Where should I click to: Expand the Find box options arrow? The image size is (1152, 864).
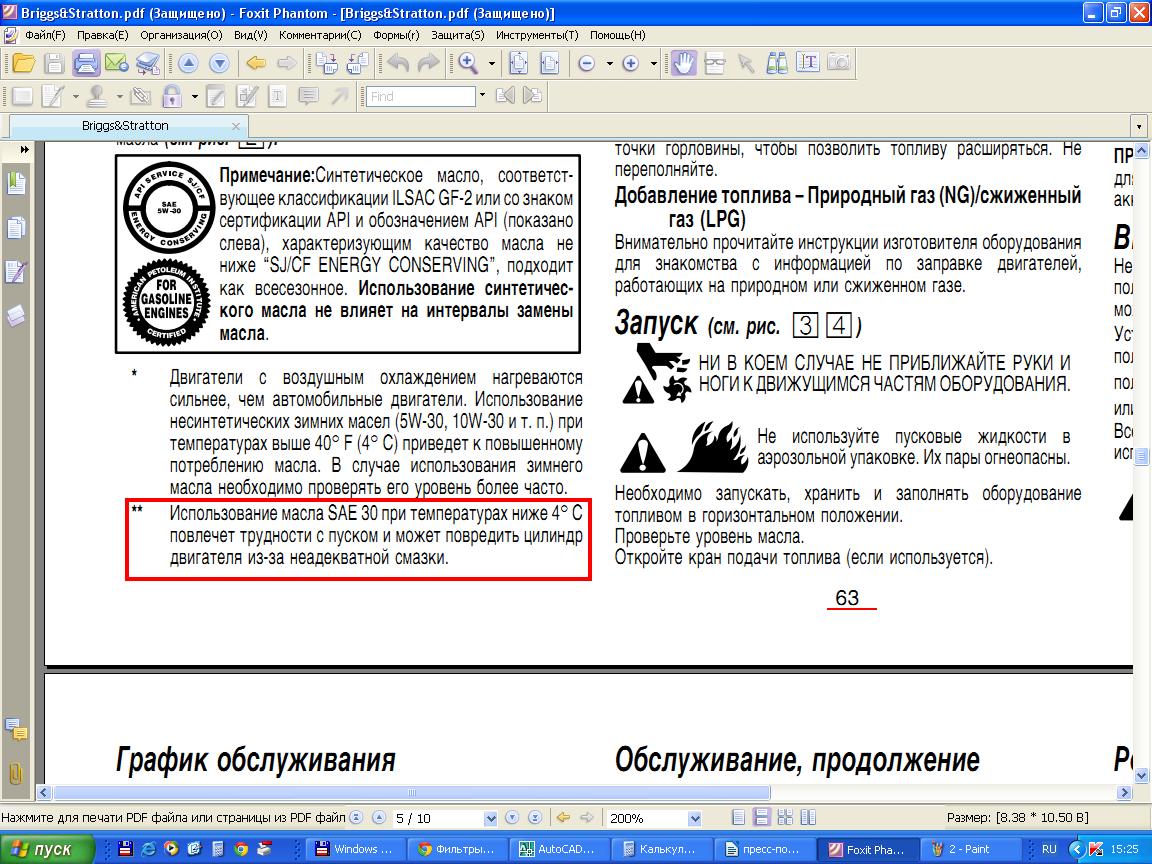pos(482,96)
